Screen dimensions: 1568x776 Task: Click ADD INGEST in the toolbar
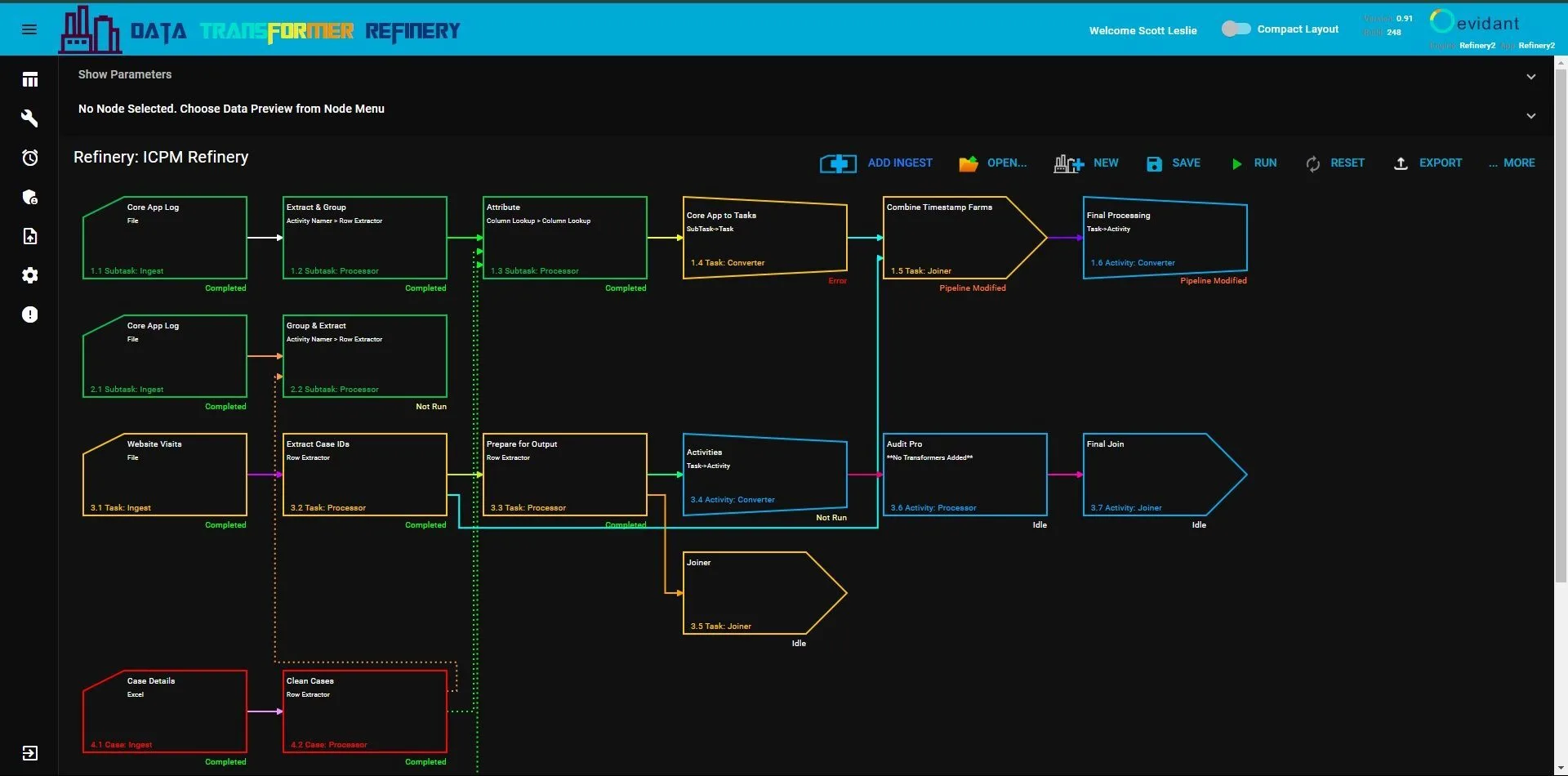(876, 163)
